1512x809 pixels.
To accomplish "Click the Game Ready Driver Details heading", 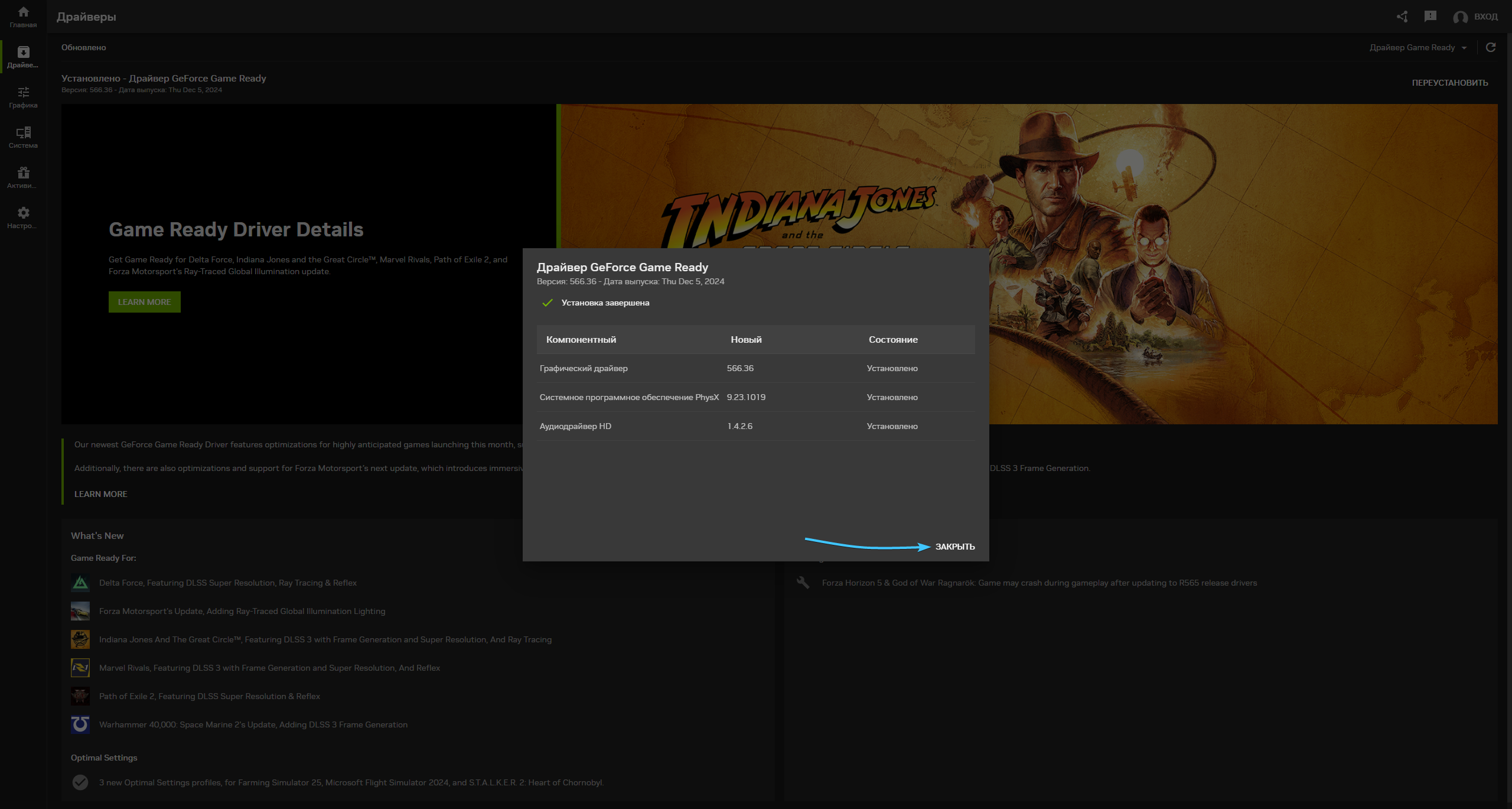I will click(236, 229).
